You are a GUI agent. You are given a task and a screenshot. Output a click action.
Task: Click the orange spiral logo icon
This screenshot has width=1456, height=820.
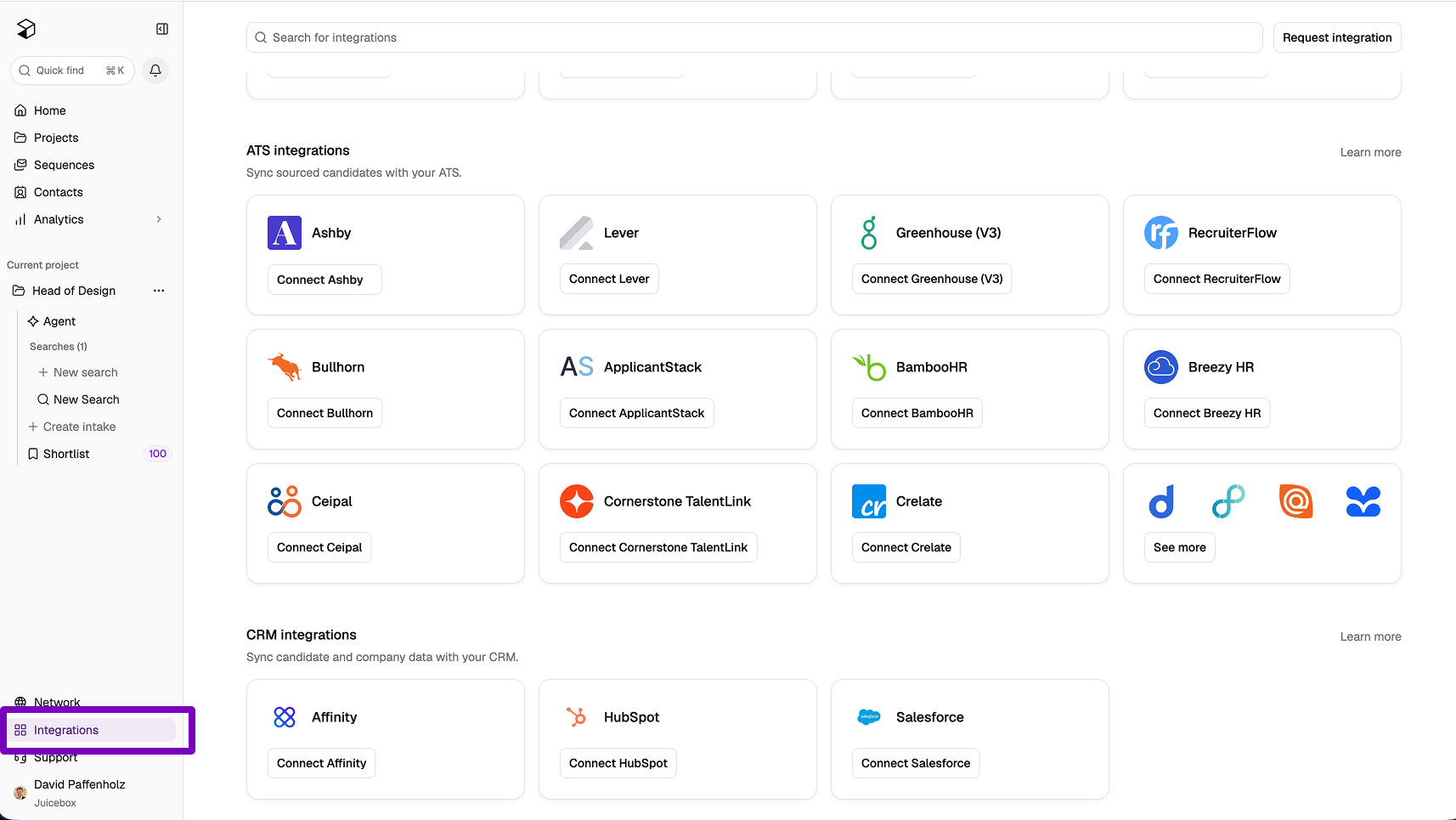1295,501
